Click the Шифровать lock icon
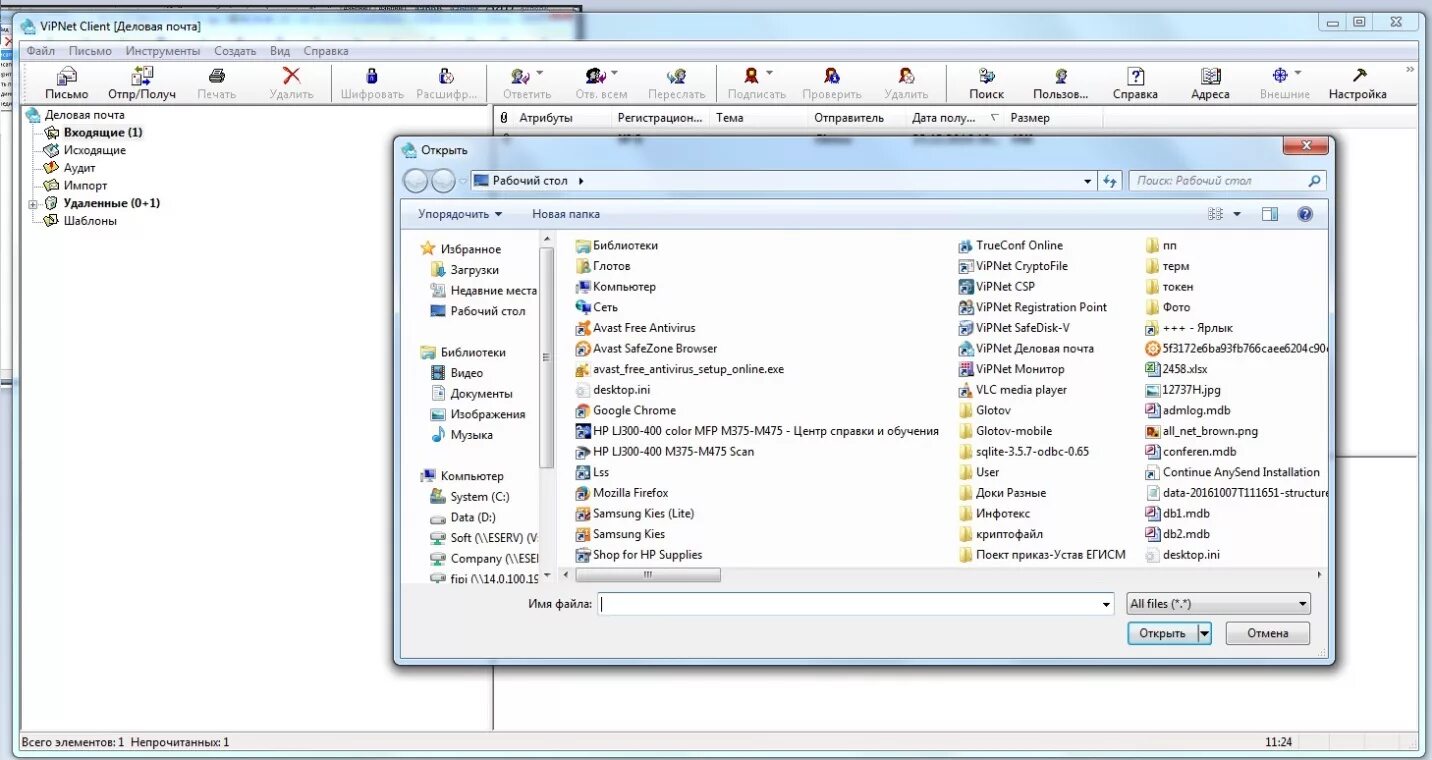This screenshot has width=1432, height=760. 372,76
